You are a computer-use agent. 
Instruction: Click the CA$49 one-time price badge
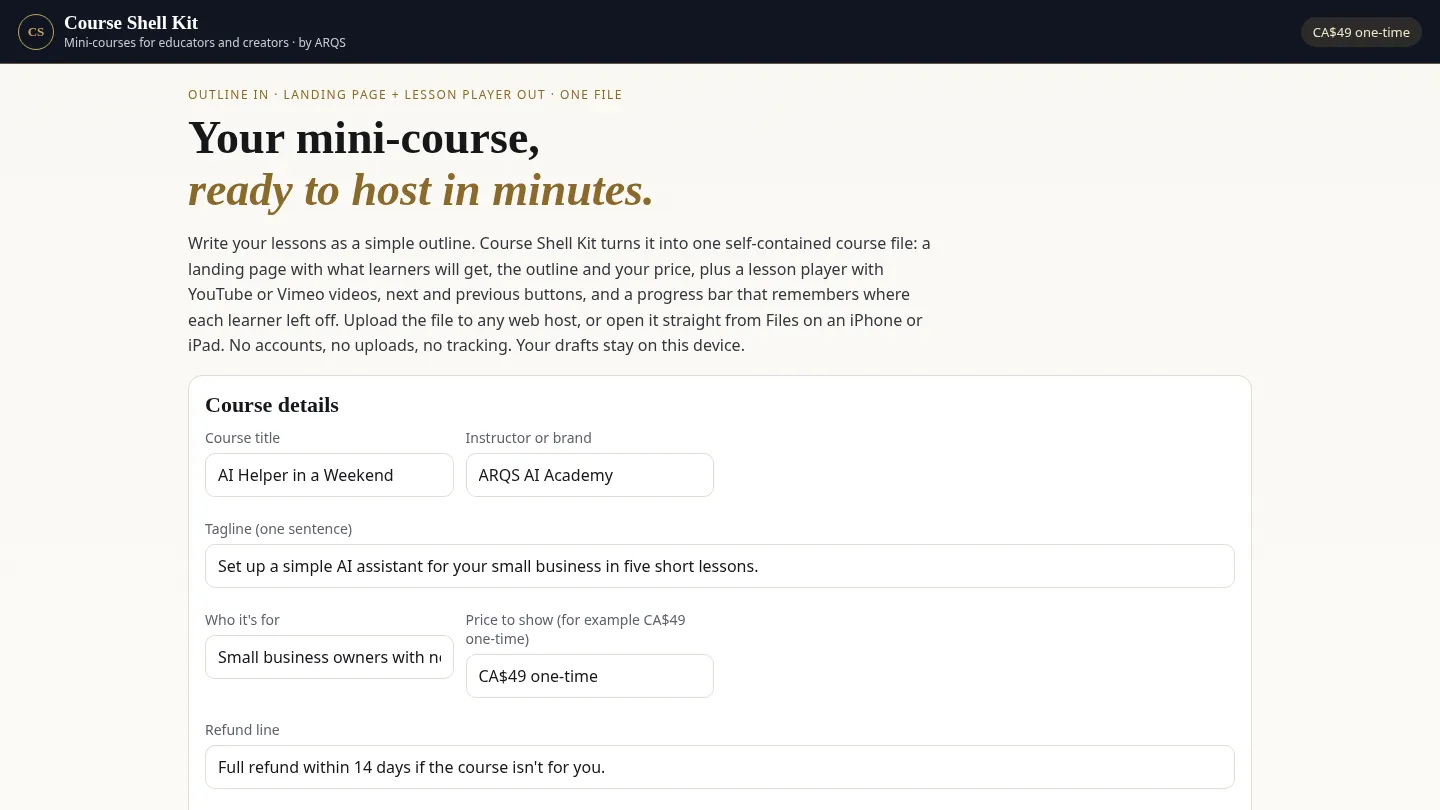pyautogui.click(x=1361, y=32)
